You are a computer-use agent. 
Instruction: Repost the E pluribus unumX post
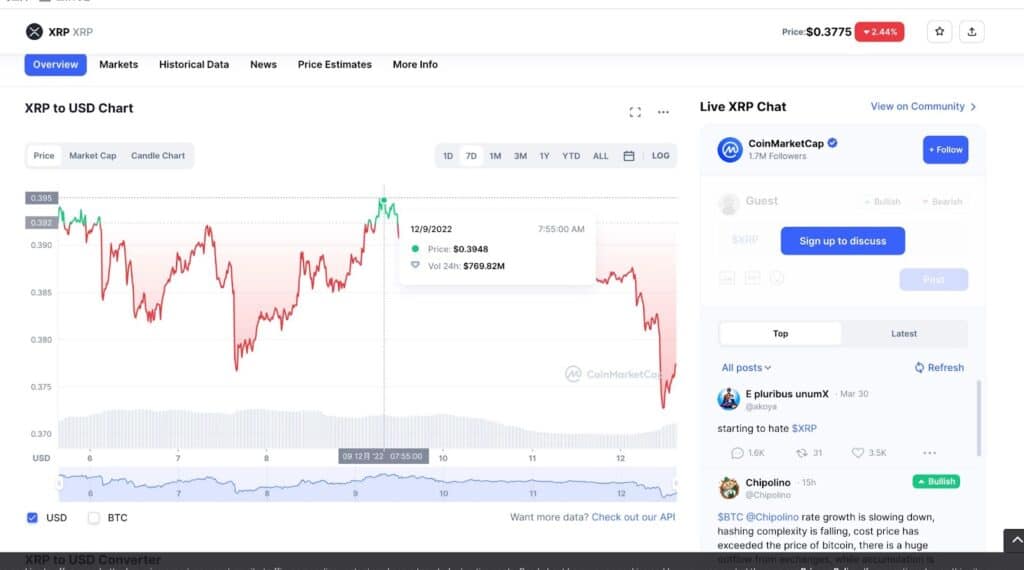point(808,452)
